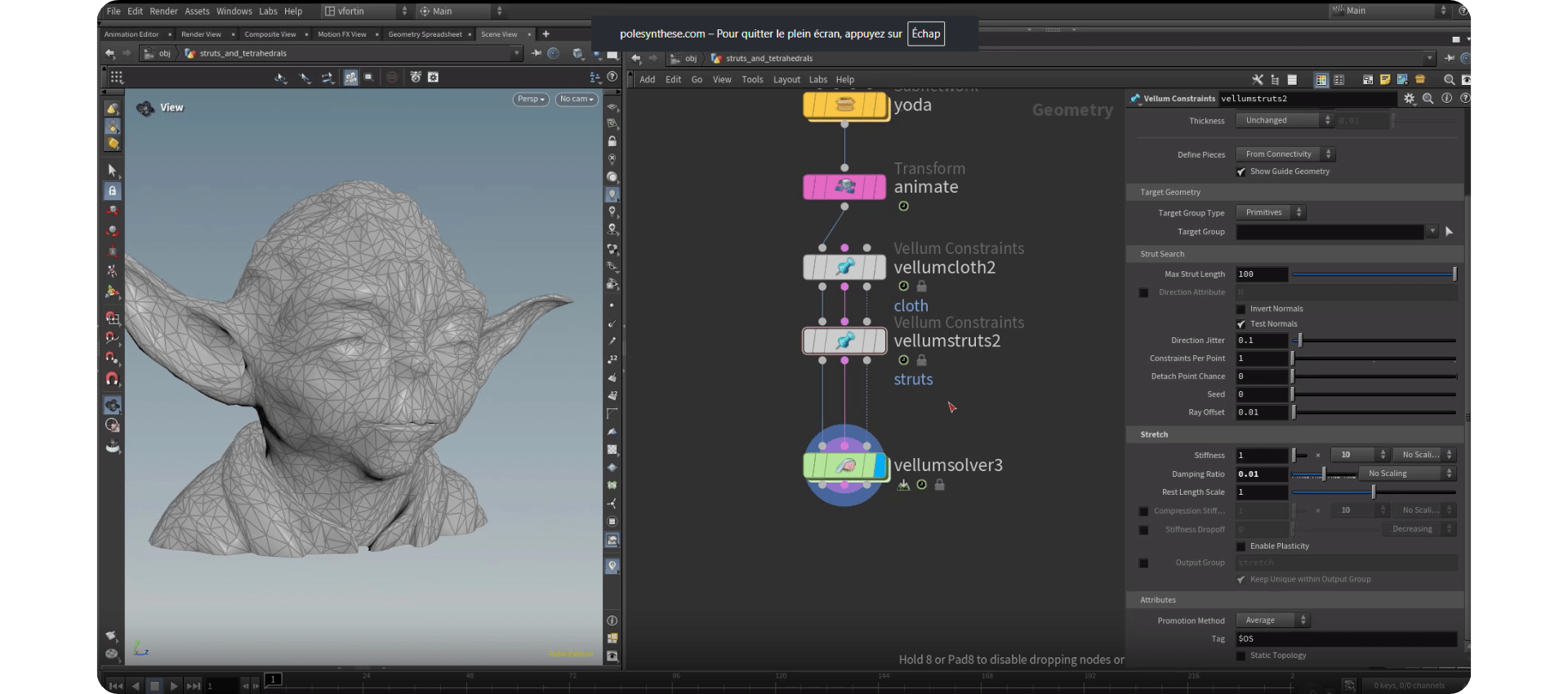
Task: Add a sticky note in the network editor
Action: click(x=1385, y=79)
